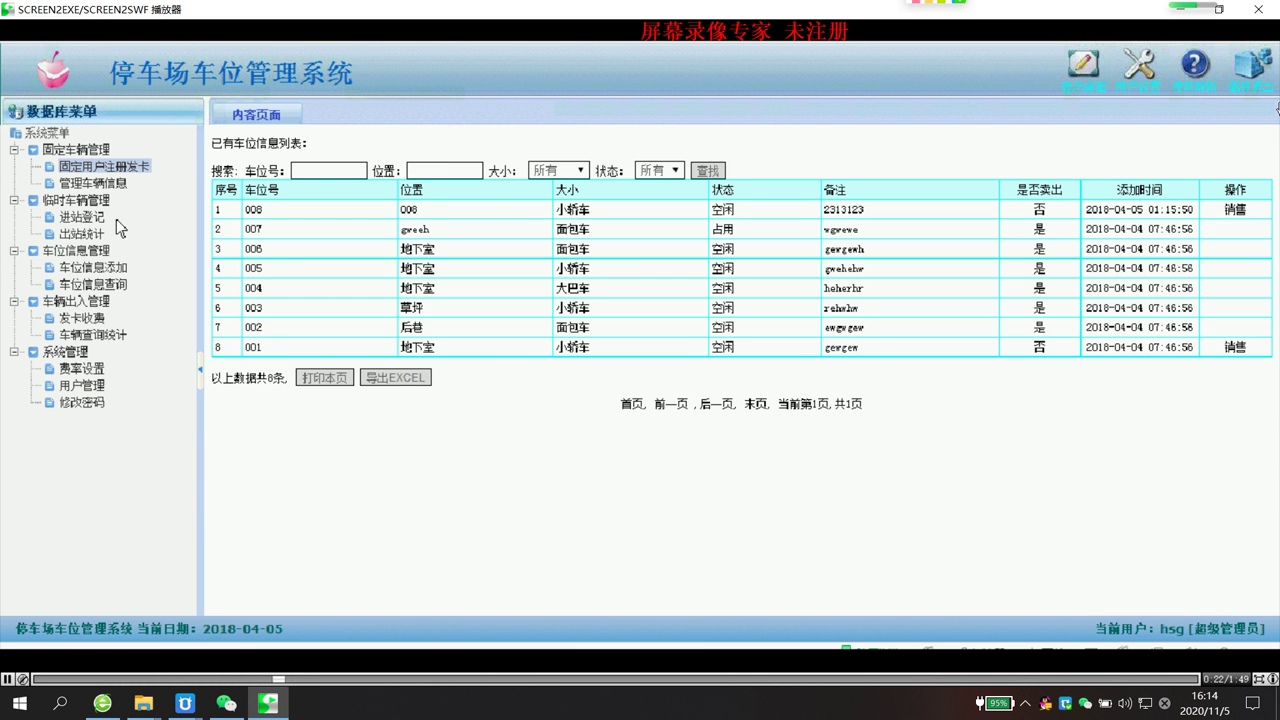Image resolution: width=1280 pixels, height=720 pixels.
Task: Open 出站统计 menu item
Action: (x=81, y=234)
